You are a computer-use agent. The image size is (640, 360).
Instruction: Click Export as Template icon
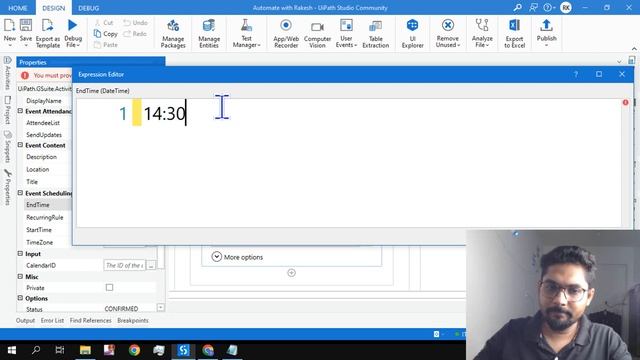(48, 25)
